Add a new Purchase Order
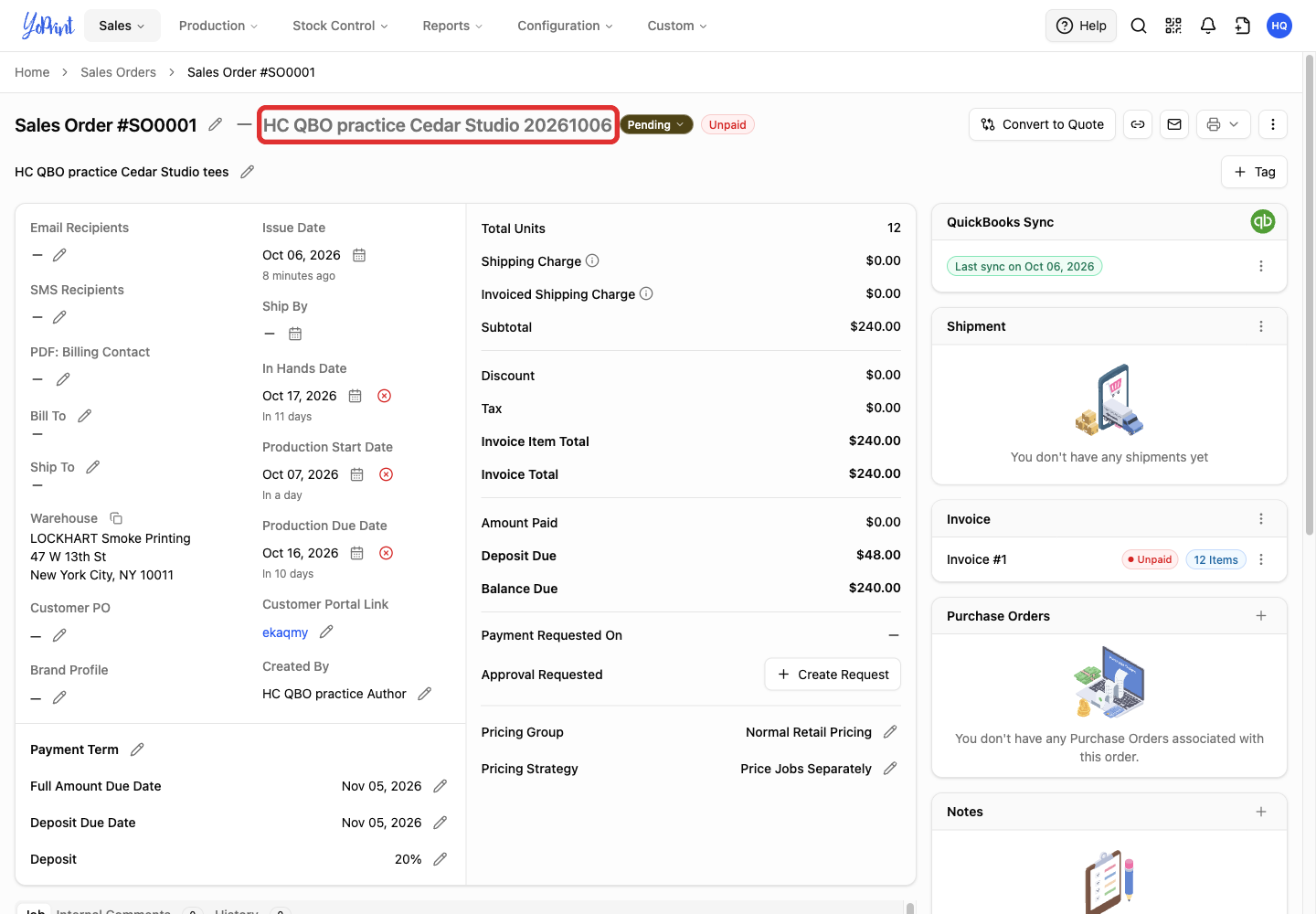 [x=1261, y=616]
